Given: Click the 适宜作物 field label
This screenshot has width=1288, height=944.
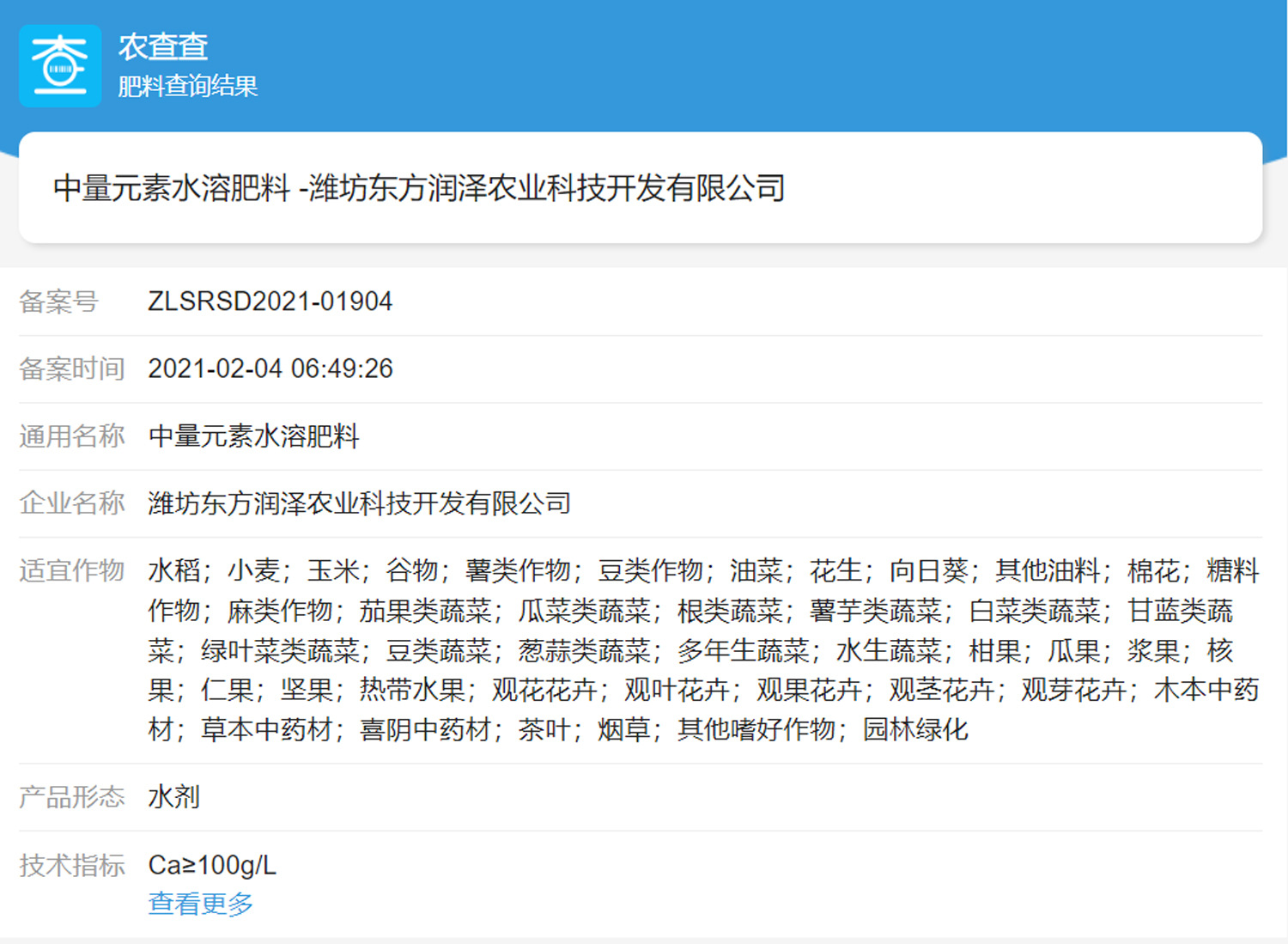Looking at the screenshot, I should tap(72, 570).
